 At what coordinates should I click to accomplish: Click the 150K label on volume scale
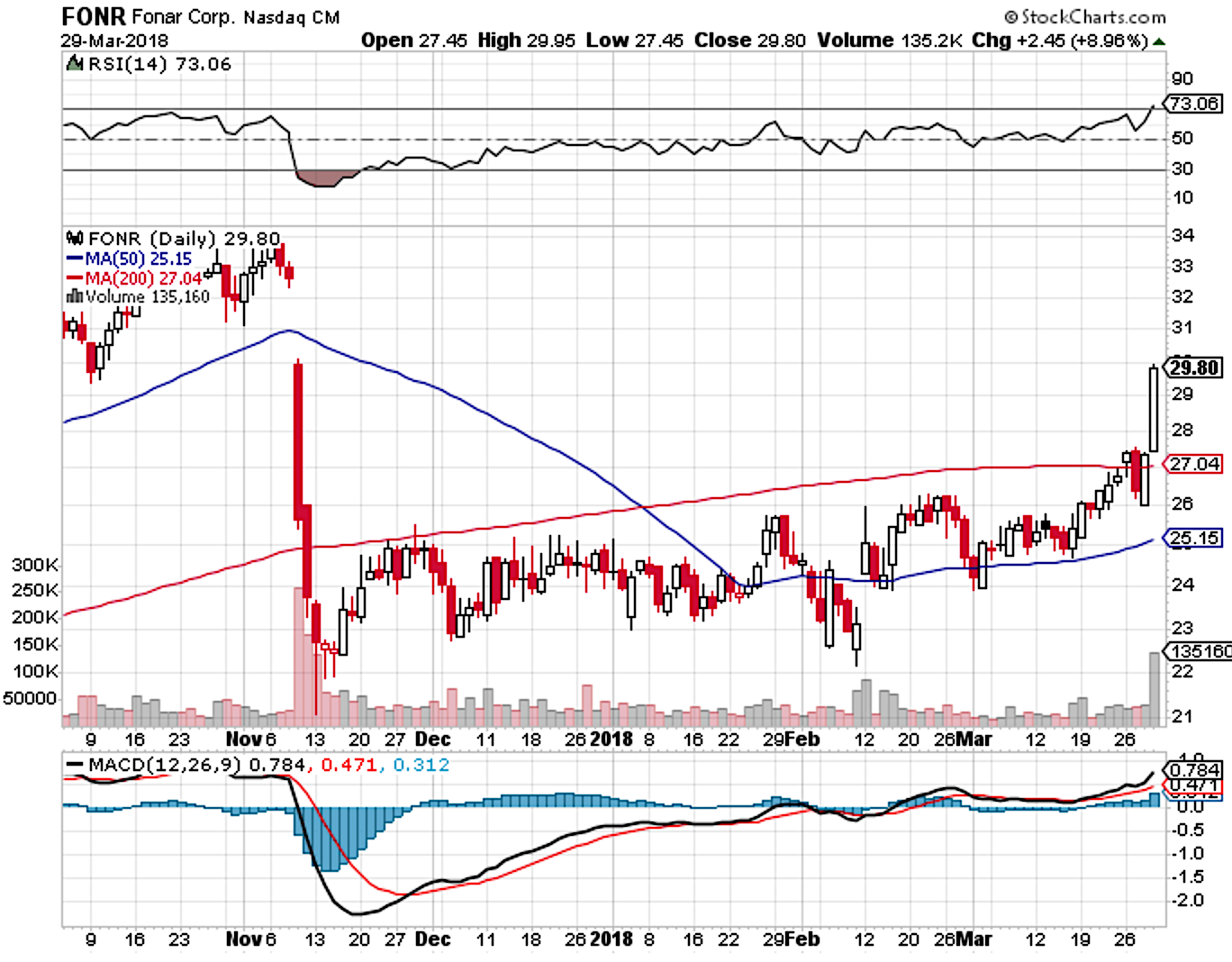pyautogui.click(x=35, y=644)
